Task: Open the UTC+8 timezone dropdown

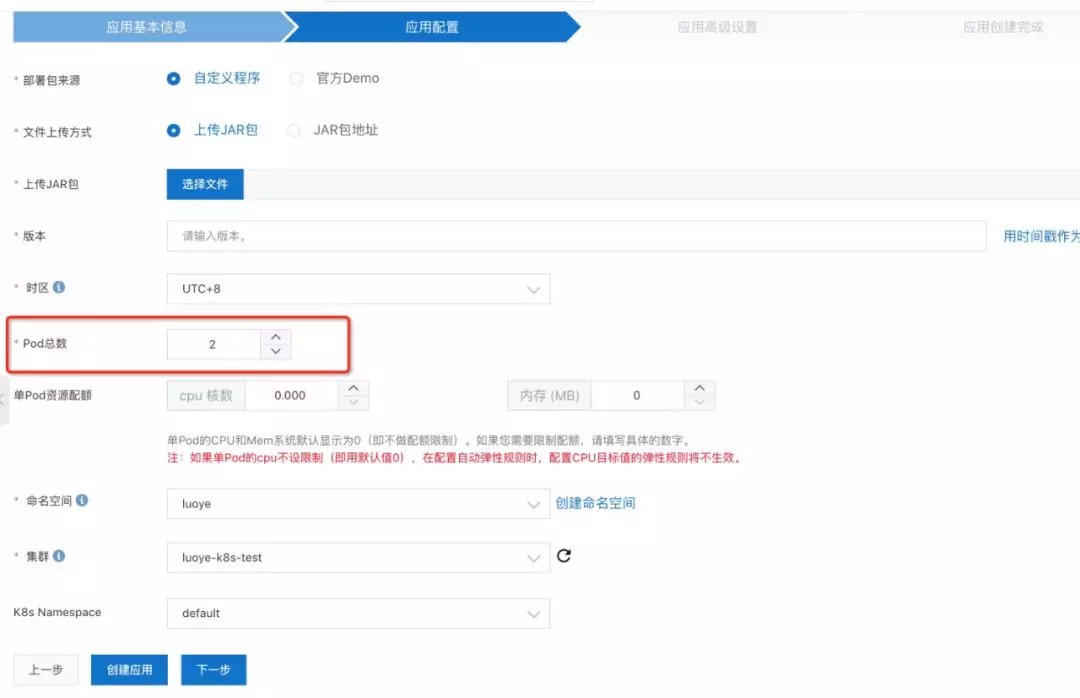Action: tap(358, 289)
